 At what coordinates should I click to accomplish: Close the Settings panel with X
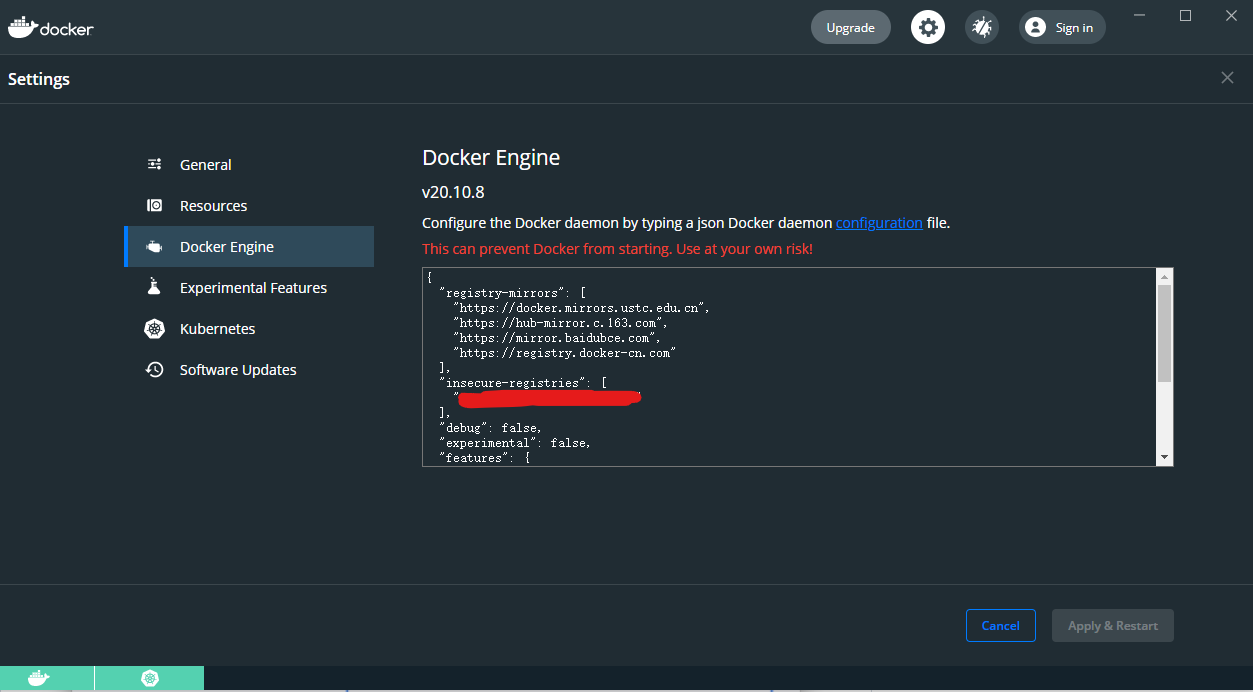(x=1227, y=78)
